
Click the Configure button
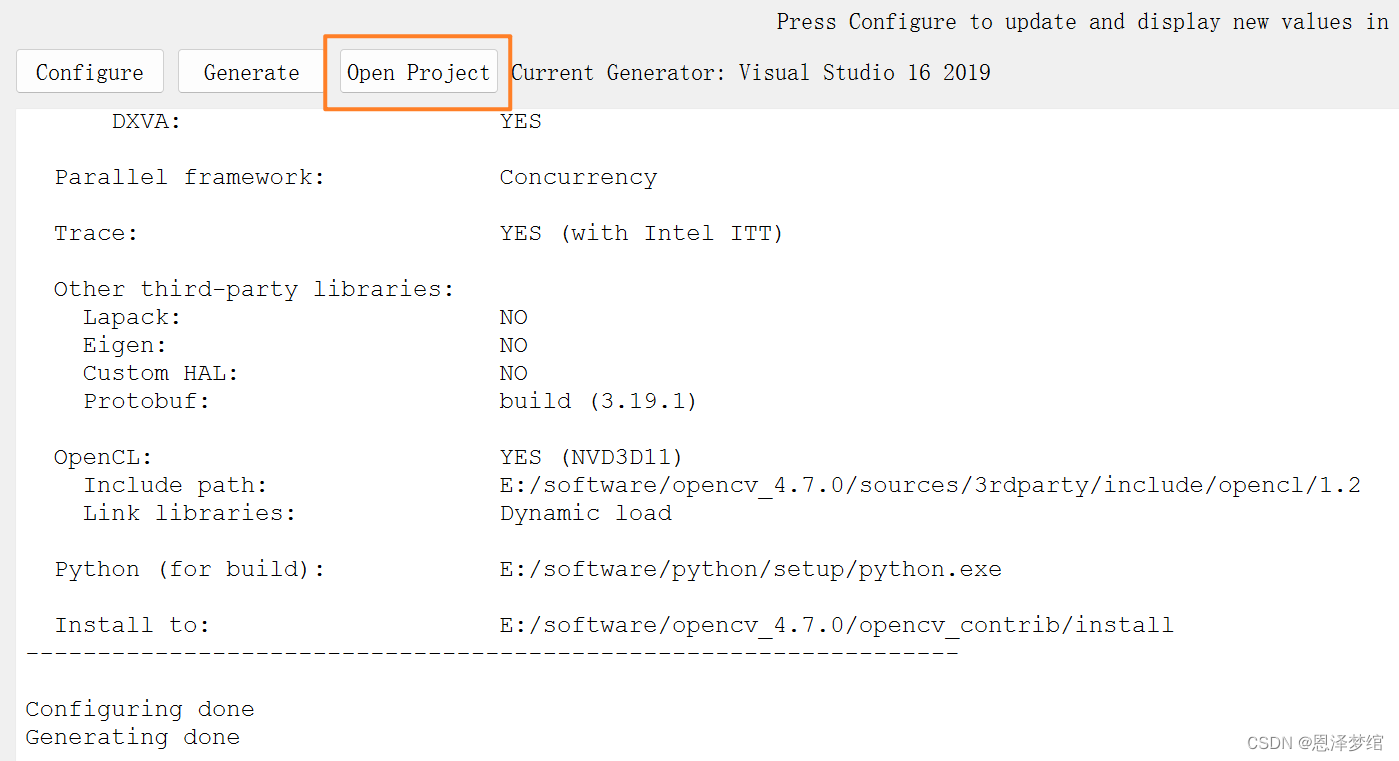click(x=89, y=71)
